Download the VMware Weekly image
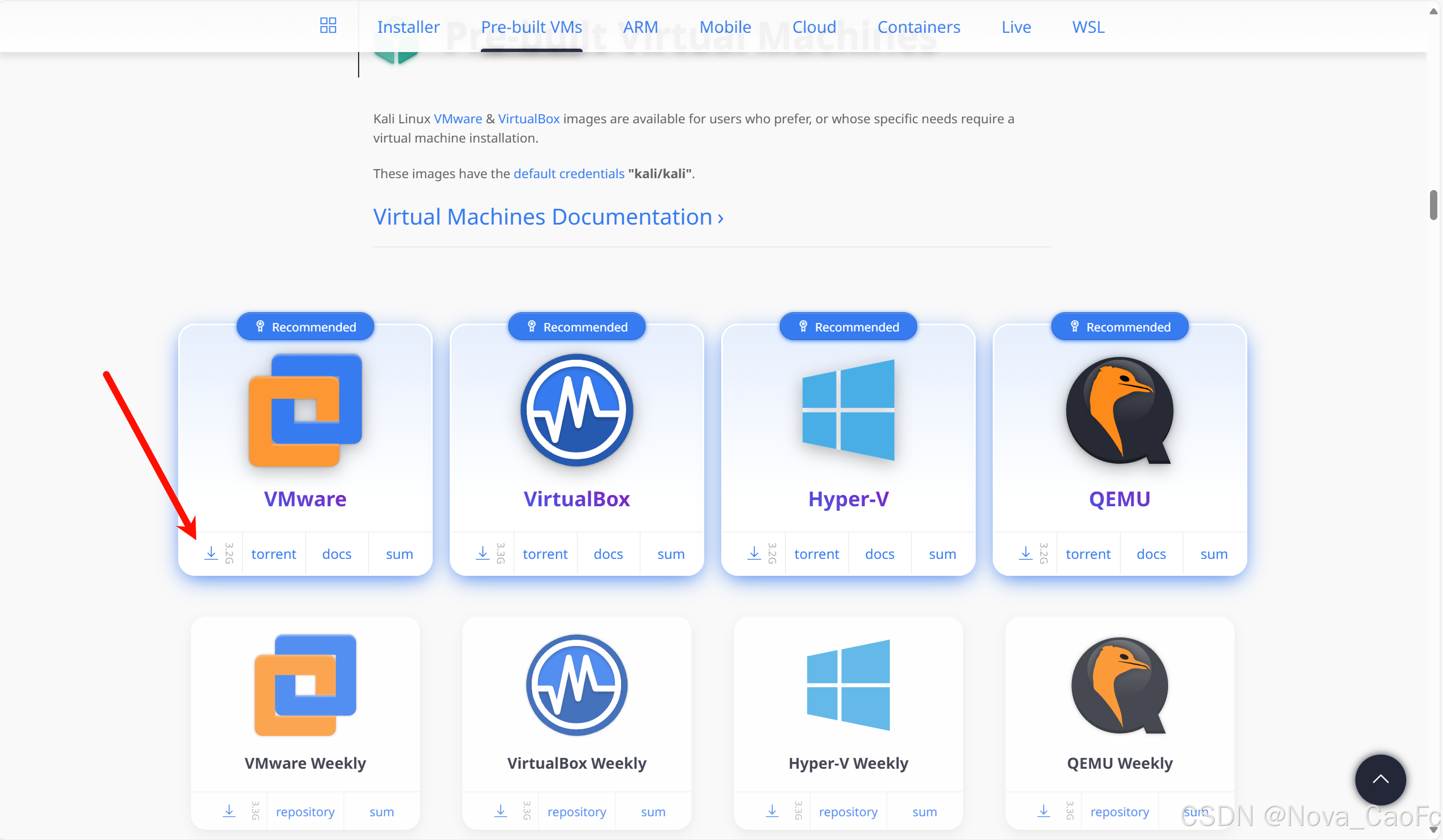The width and height of the screenshot is (1443, 840). click(x=229, y=811)
